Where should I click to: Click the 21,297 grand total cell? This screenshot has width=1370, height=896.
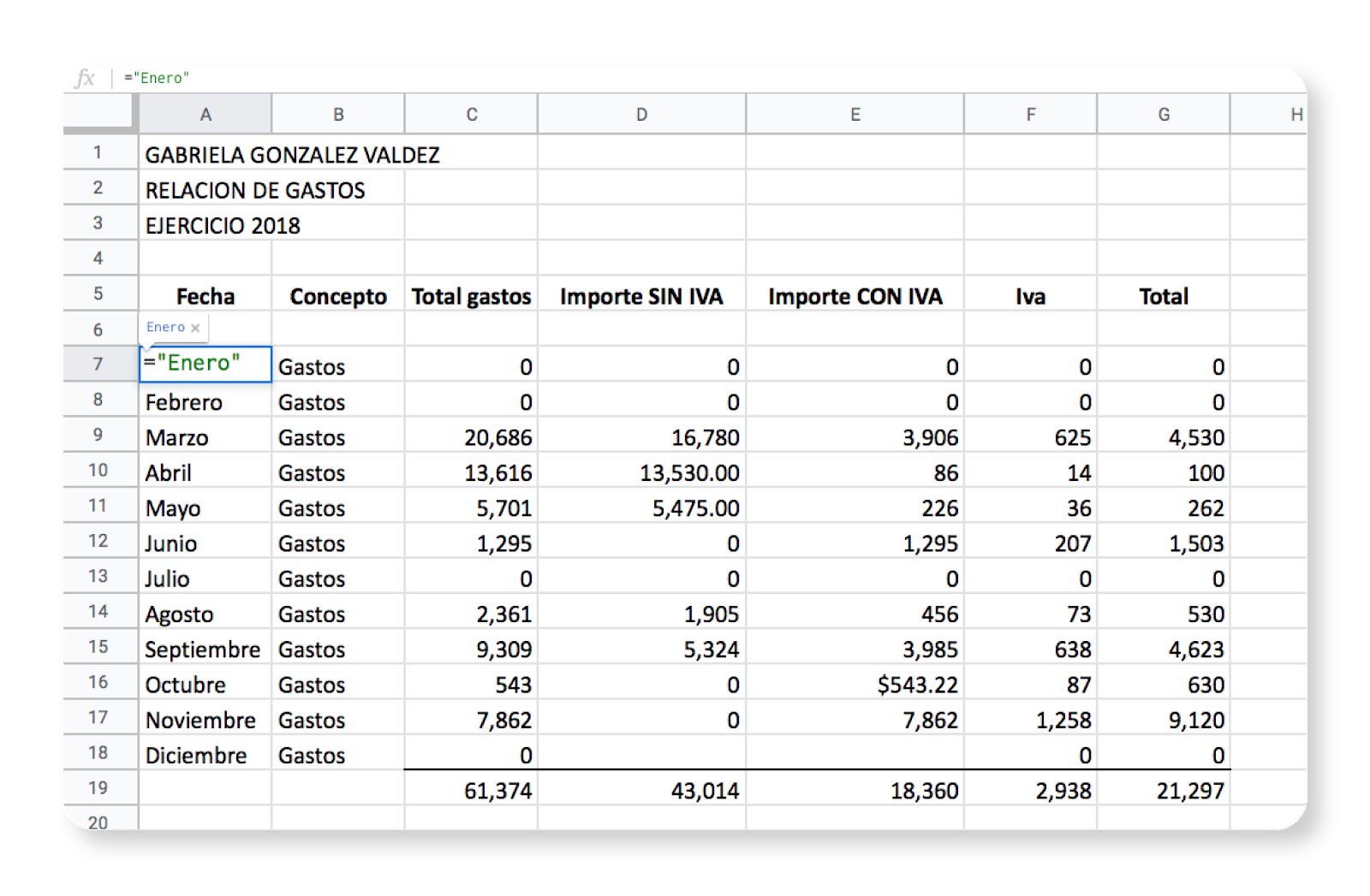1163,790
